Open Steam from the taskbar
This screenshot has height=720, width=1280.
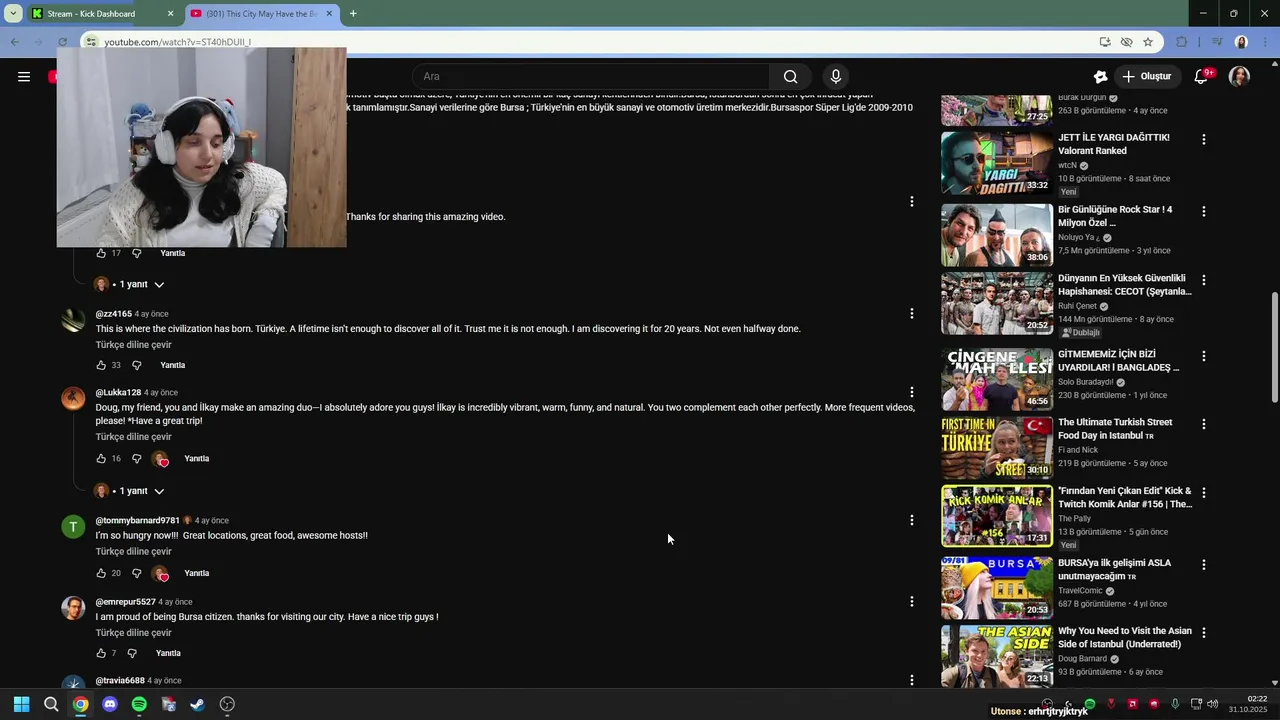click(198, 704)
